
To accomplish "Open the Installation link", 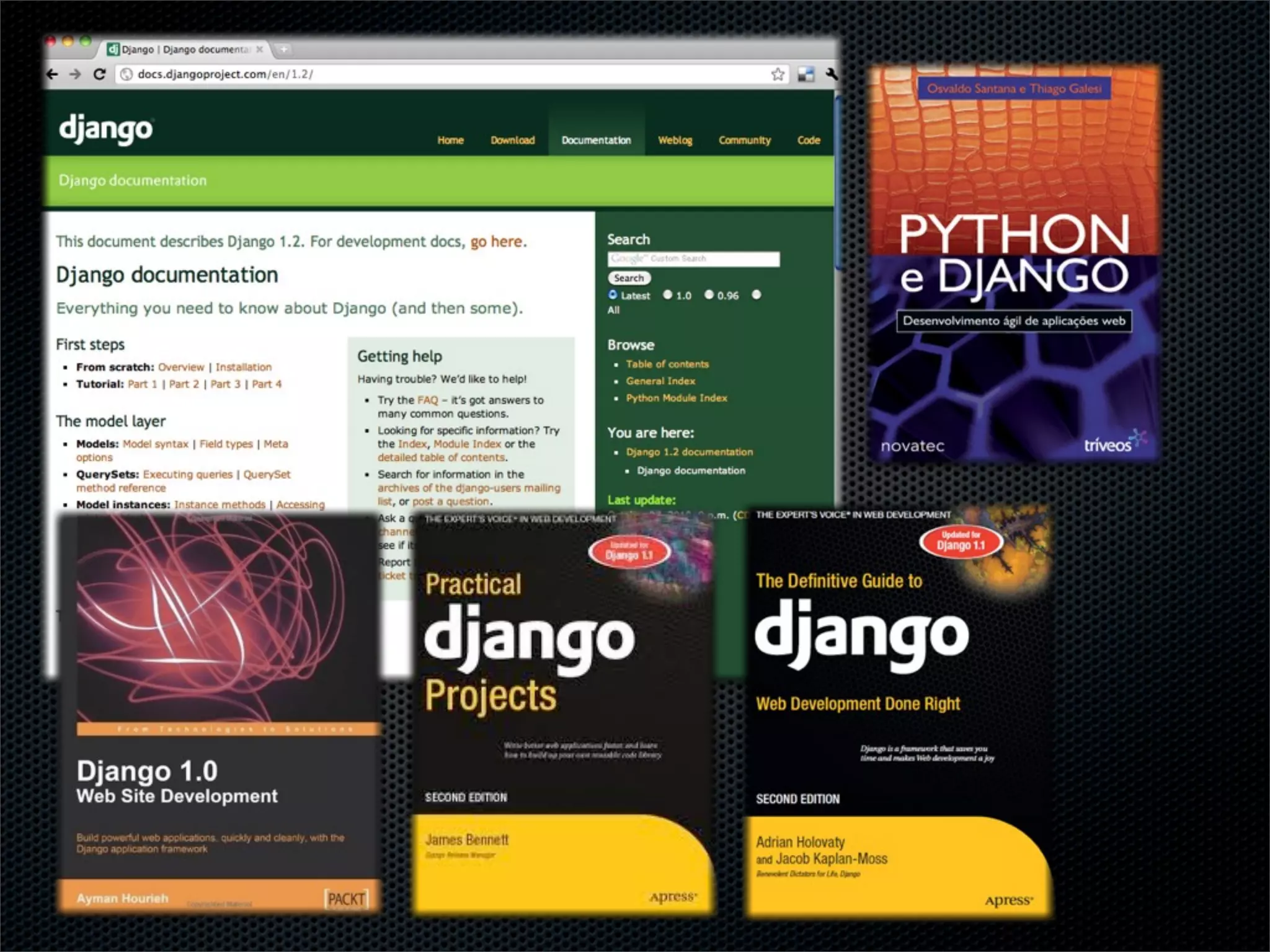I will click(x=244, y=367).
